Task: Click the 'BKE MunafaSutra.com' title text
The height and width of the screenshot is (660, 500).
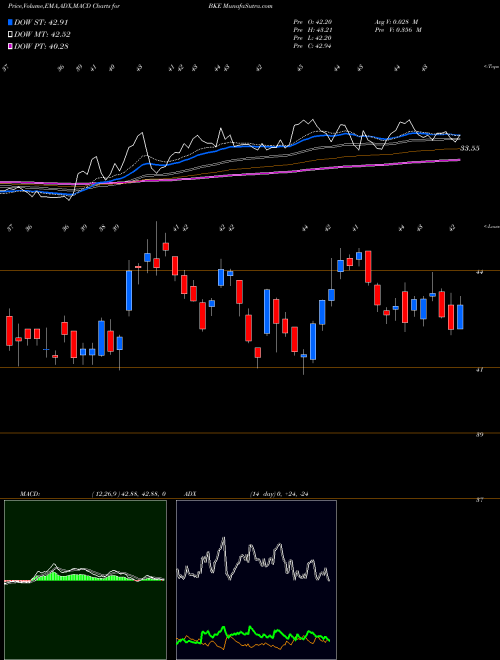Action: (x=239, y=6)
